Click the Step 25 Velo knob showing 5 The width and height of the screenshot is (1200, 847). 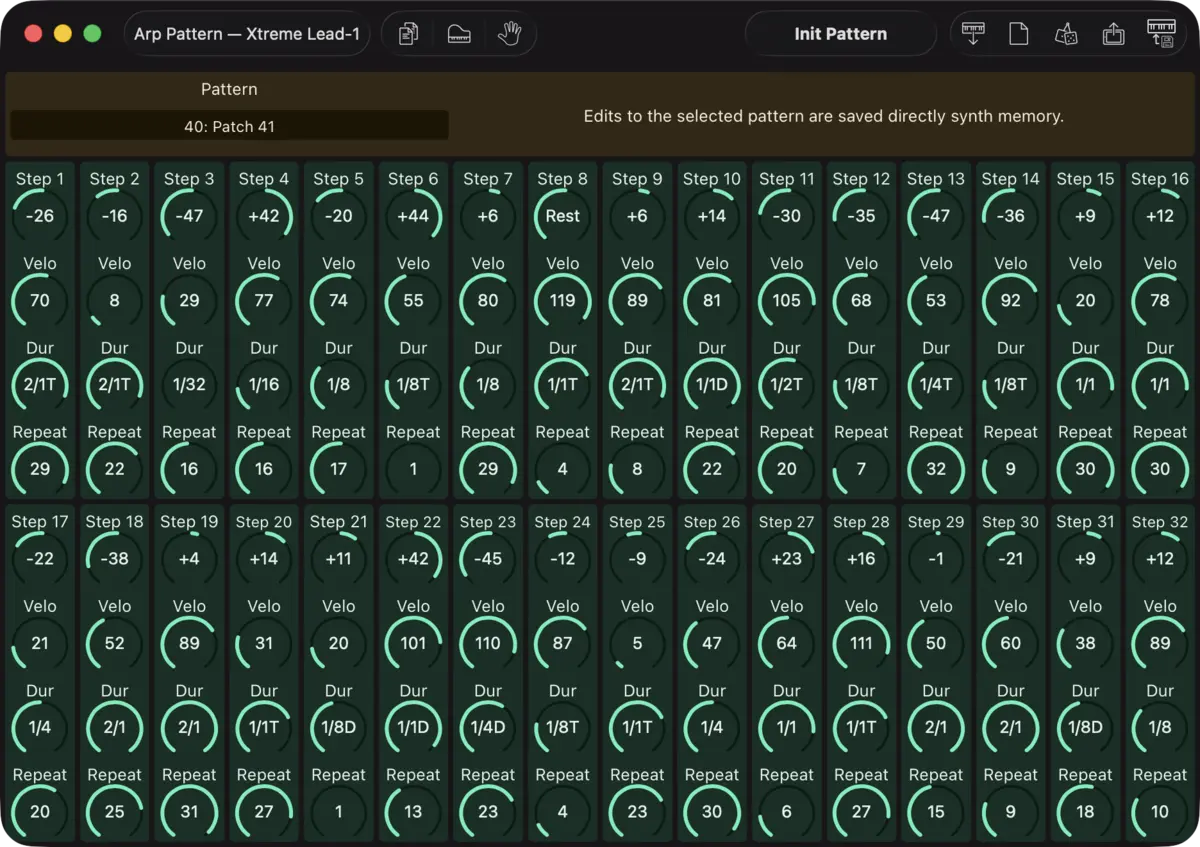click(x=637, y=643)
